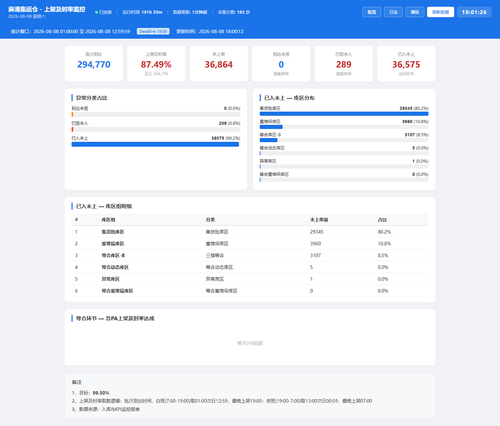Click table cell showing 10.8%
The image size is (500, 426).
pyautogui.click(x=384, y=244)
